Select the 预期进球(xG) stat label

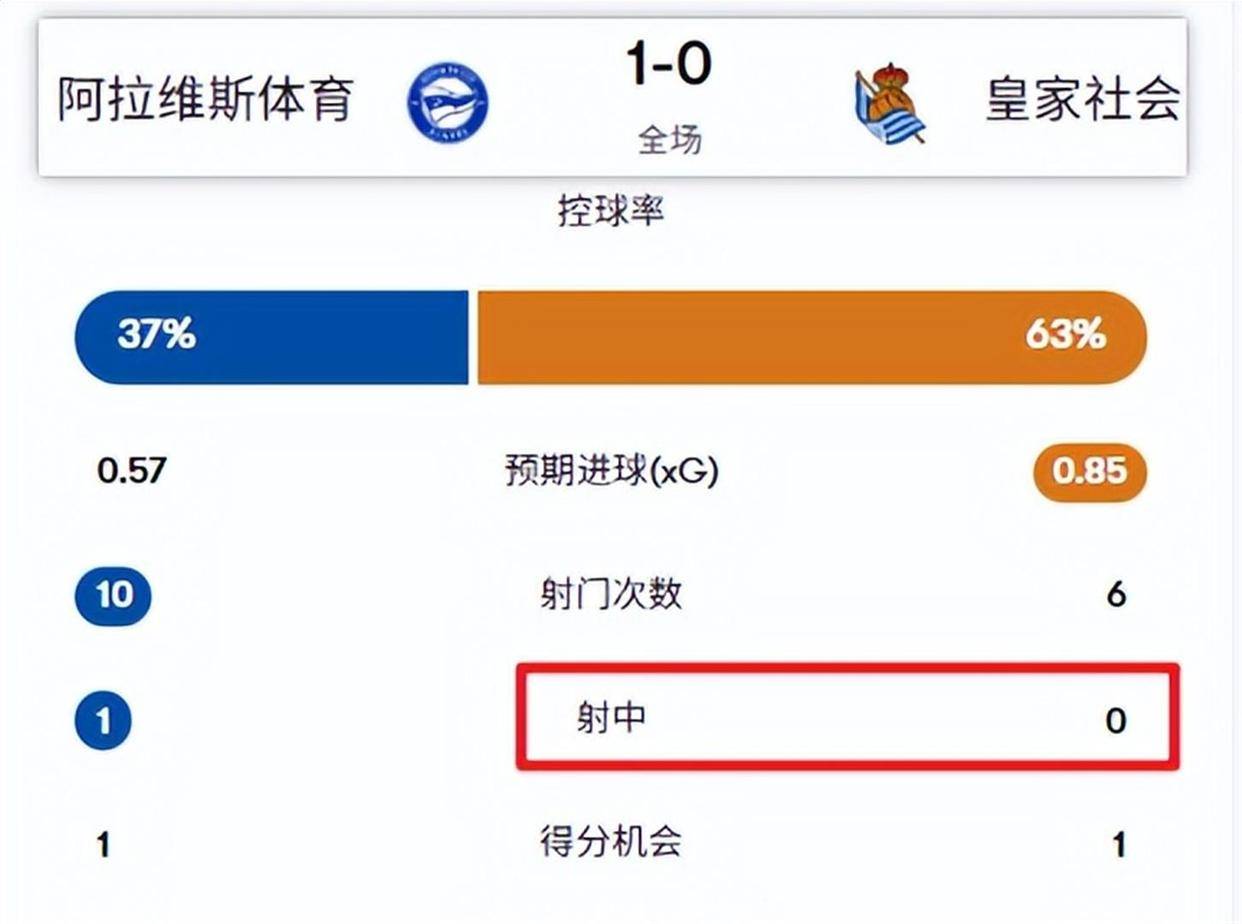tap(612, 472)
